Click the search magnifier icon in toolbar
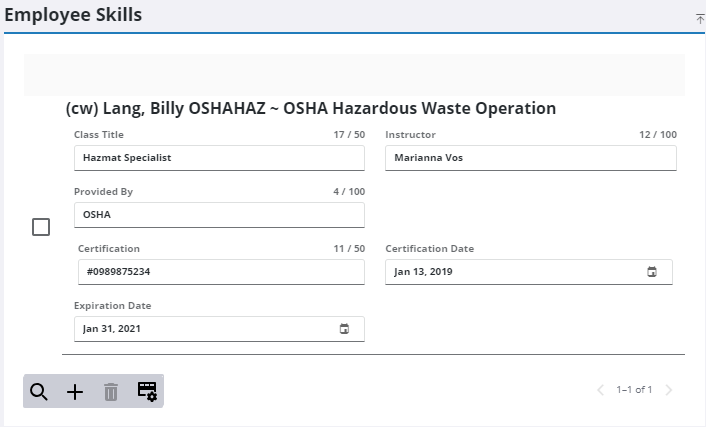The height and width of the screenshot is (427, 706). tap(39, 391)
